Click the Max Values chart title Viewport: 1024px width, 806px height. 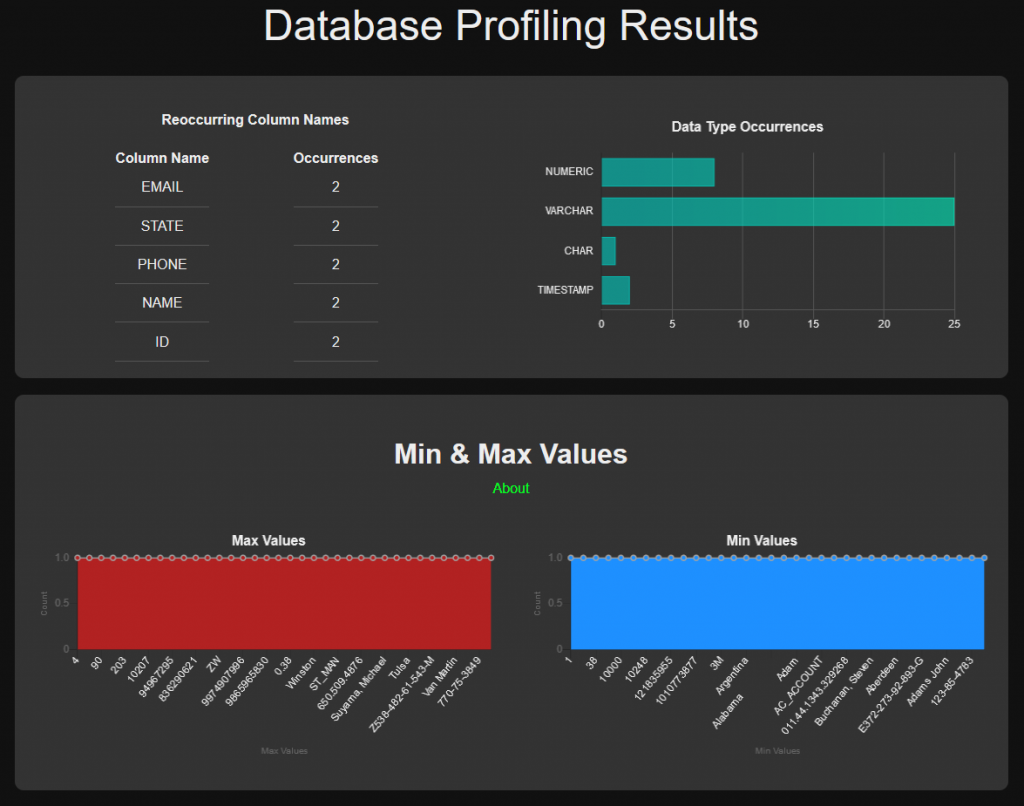[x=267, y=541]
